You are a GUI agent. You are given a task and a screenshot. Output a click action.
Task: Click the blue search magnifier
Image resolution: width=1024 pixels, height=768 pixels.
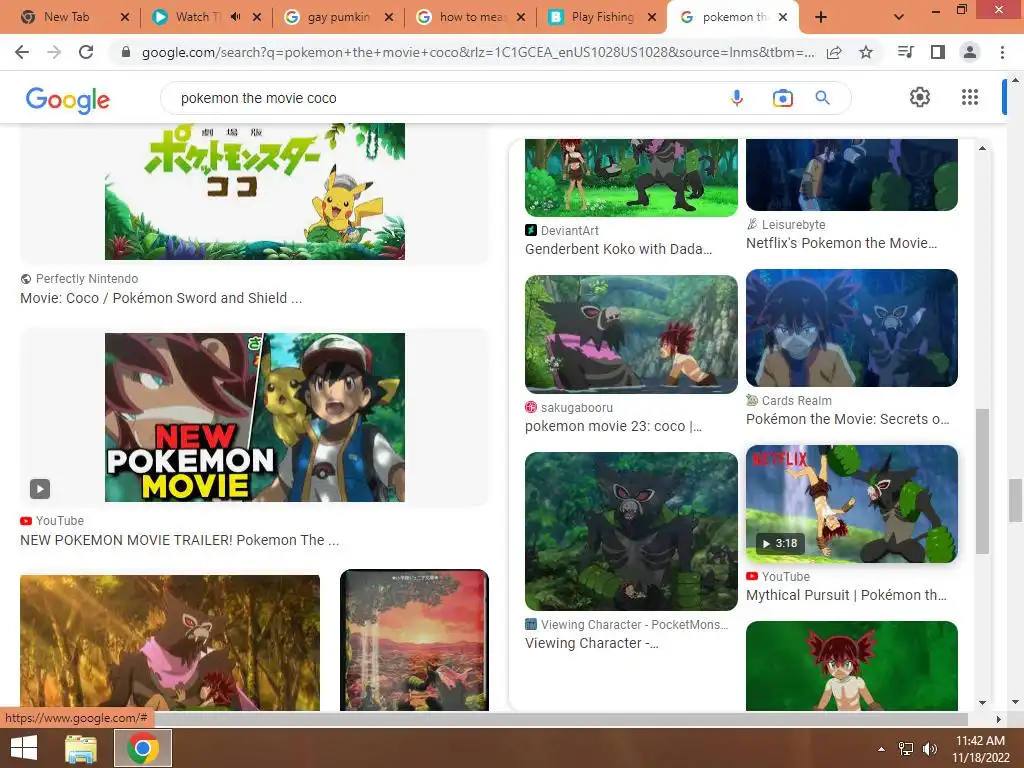[x=822, y=98]
